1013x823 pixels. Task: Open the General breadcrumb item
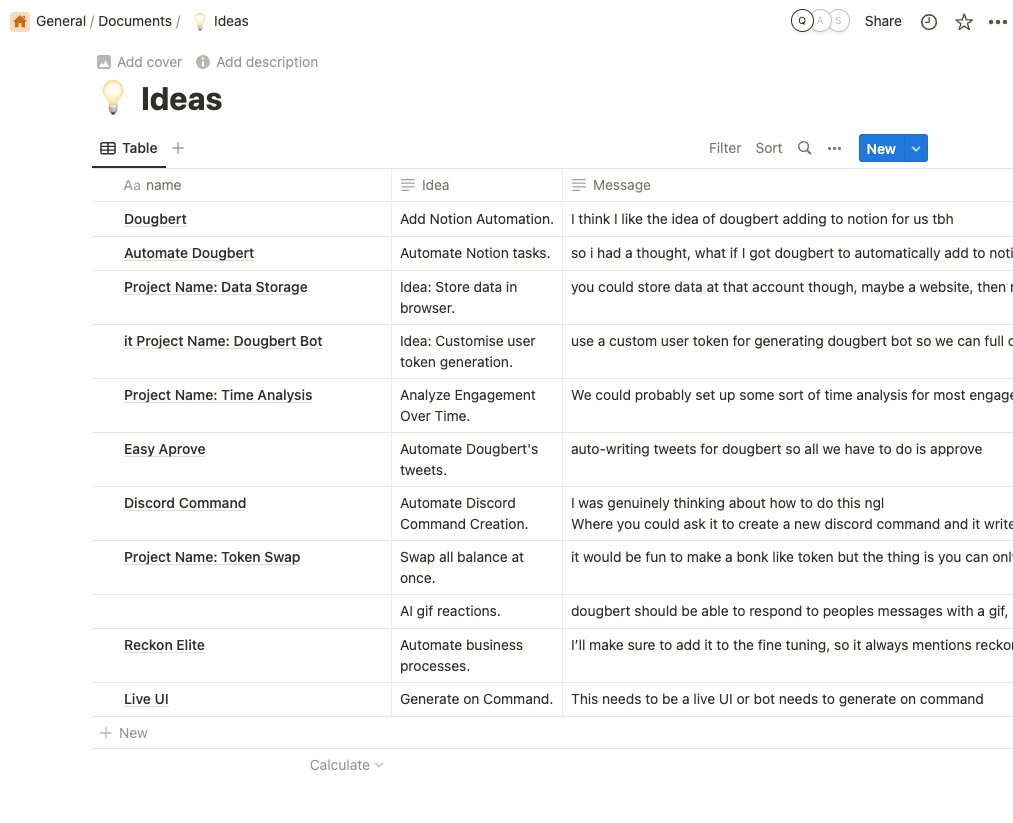click(x=61, y=21)
